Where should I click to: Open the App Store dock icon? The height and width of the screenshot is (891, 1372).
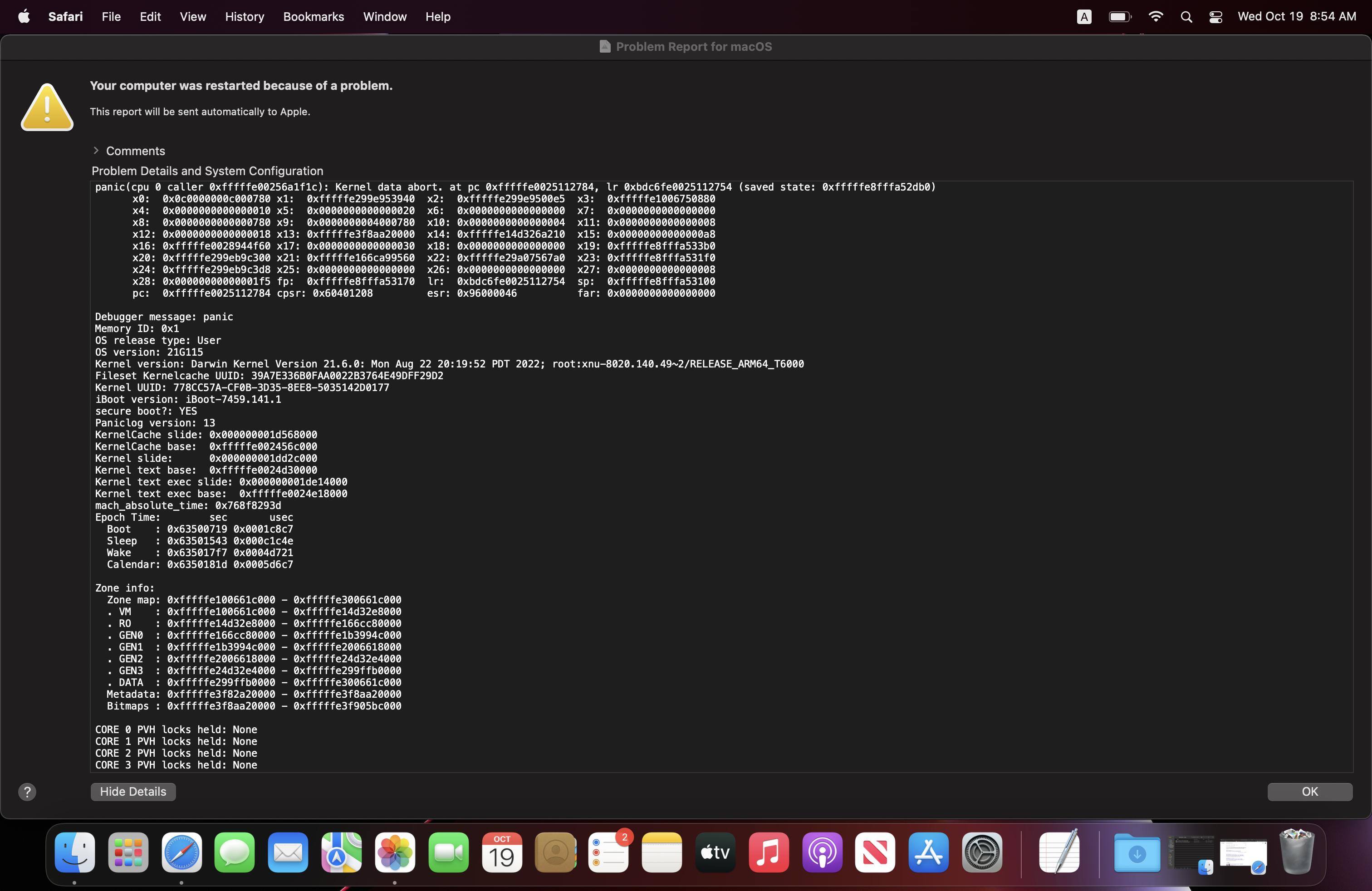[x=928, y=852]
